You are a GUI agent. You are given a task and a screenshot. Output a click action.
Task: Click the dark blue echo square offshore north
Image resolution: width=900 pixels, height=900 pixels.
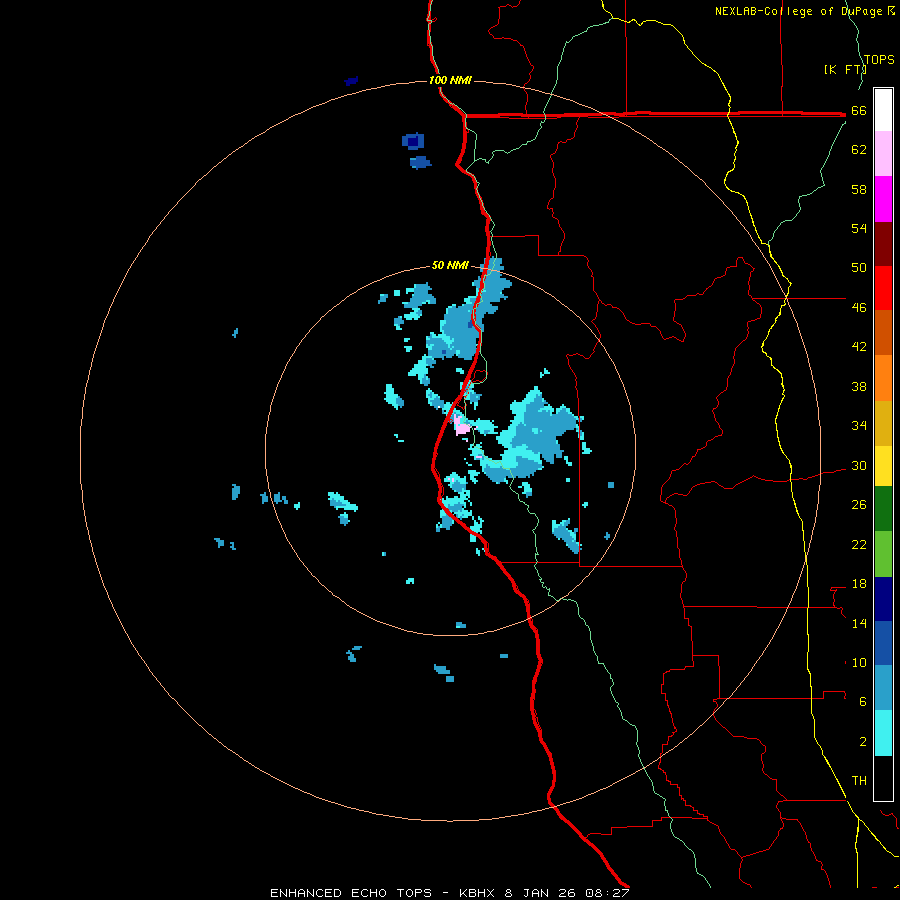coord(413,141)
